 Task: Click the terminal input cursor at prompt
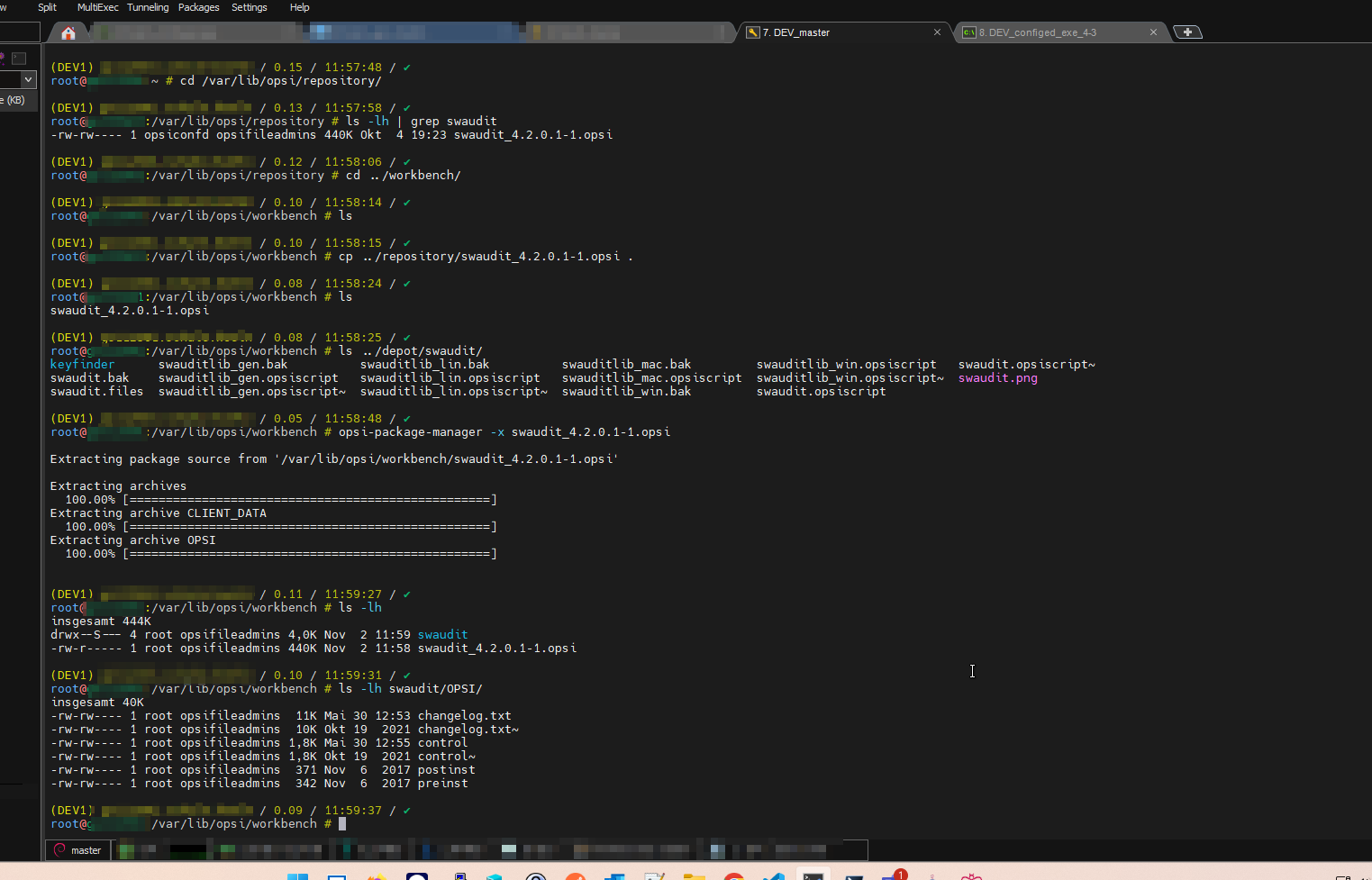pos(342,823)
